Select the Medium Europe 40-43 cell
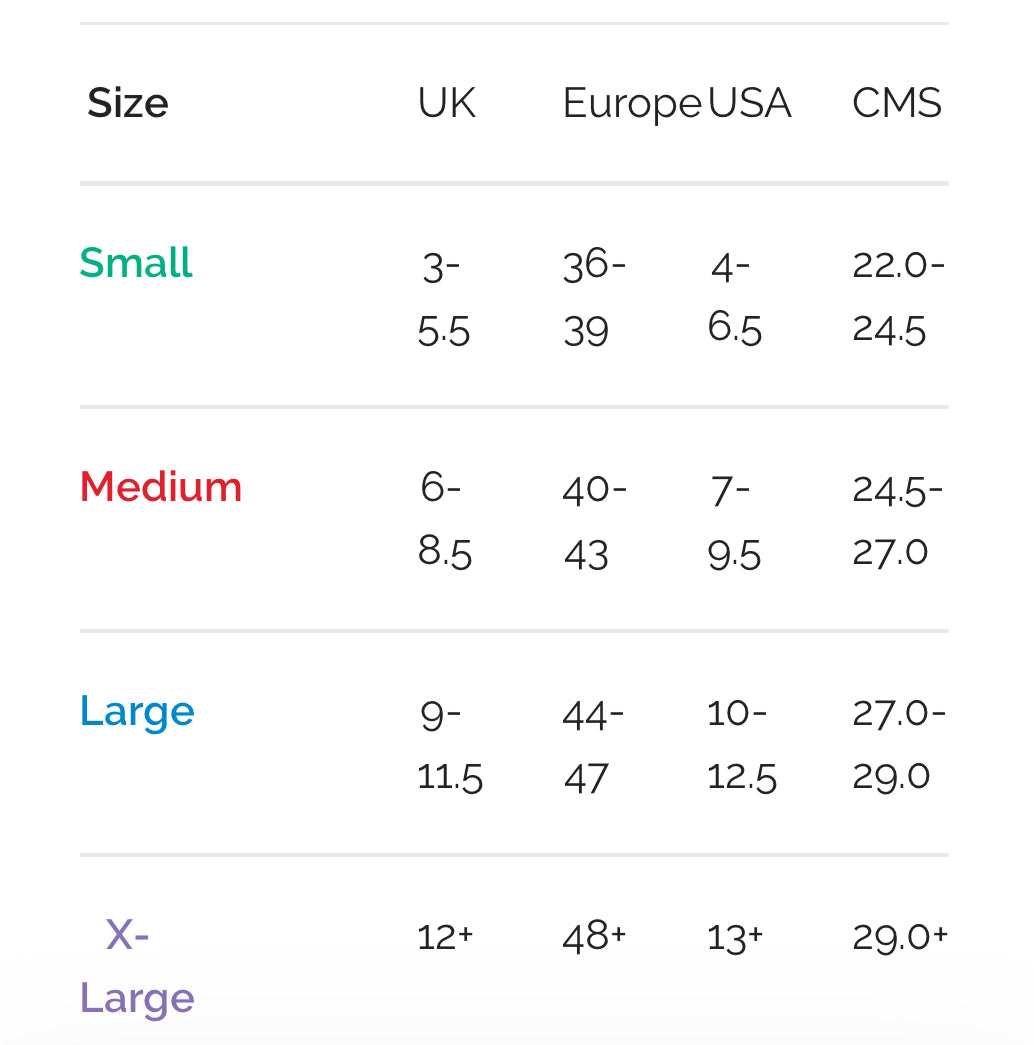This screenshot has height=1045, width=1034. tap(594, 521)
